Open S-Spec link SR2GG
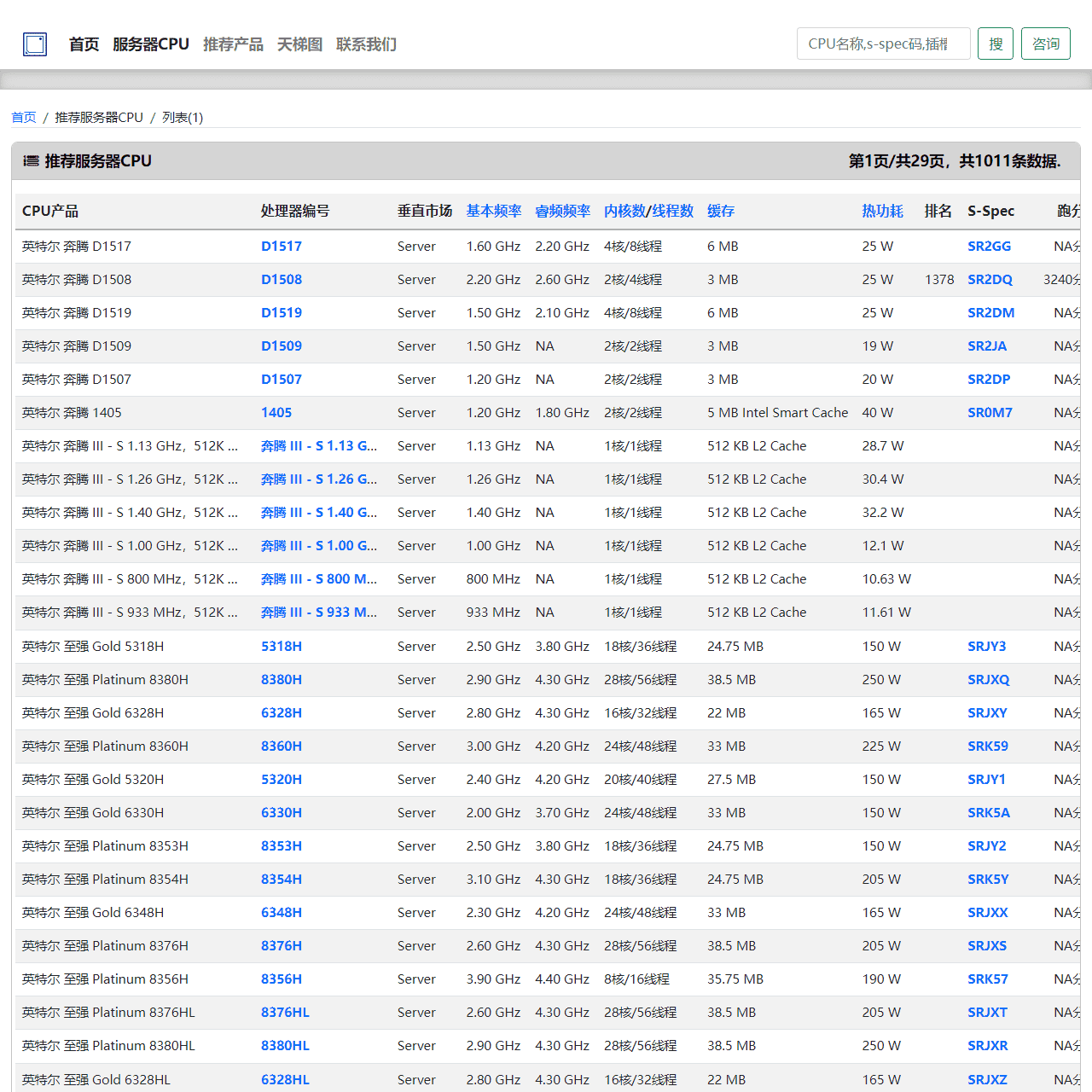 tap(989, 246)
